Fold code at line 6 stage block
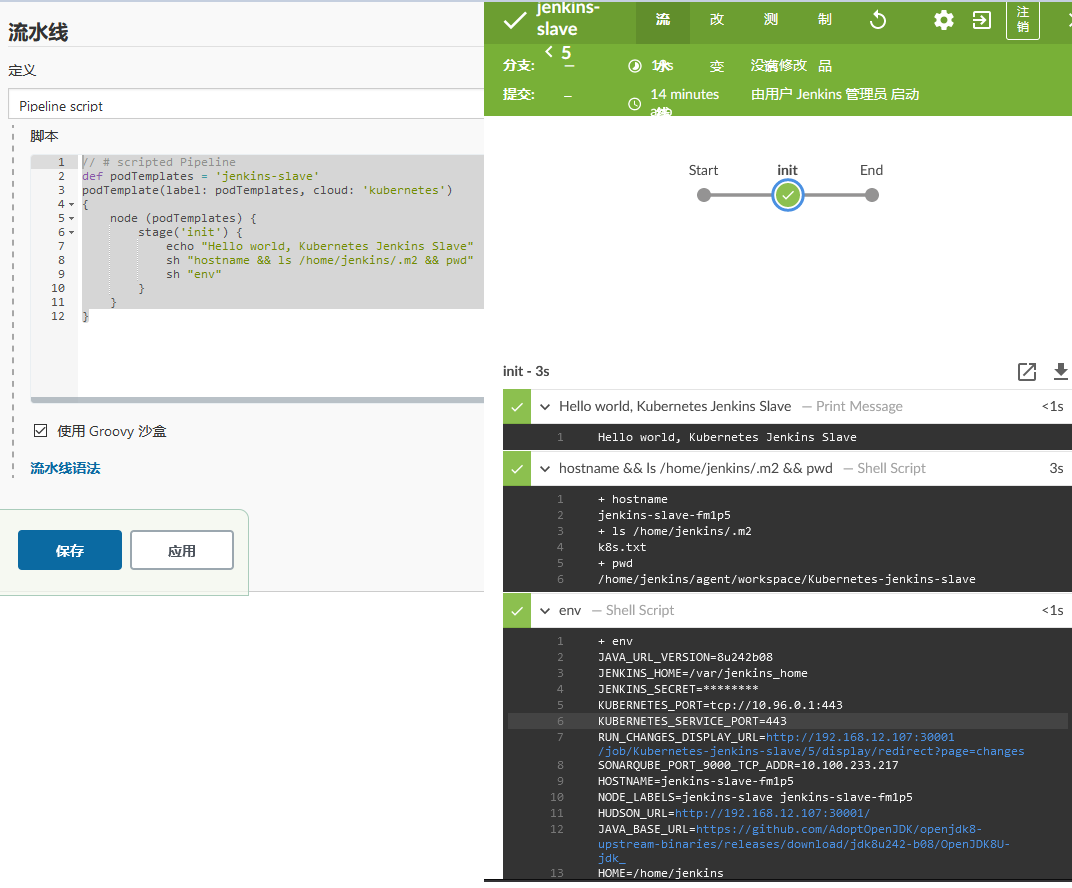 (x=71, y=232)
